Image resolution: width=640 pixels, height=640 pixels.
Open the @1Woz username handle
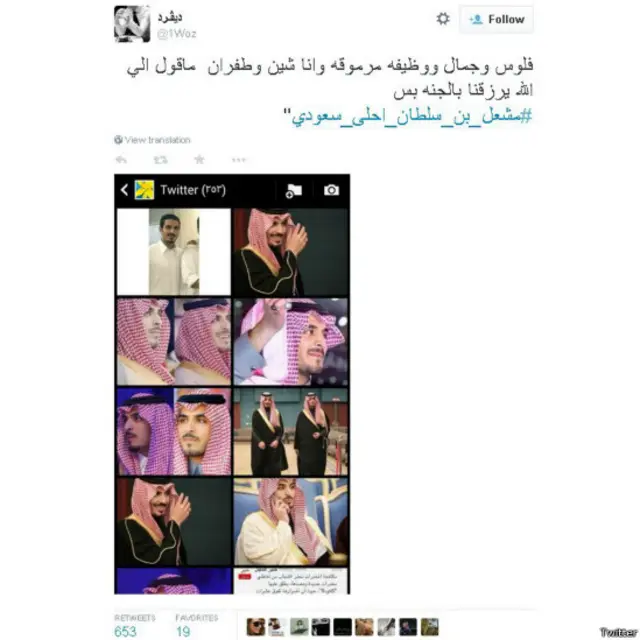[177, 34]
